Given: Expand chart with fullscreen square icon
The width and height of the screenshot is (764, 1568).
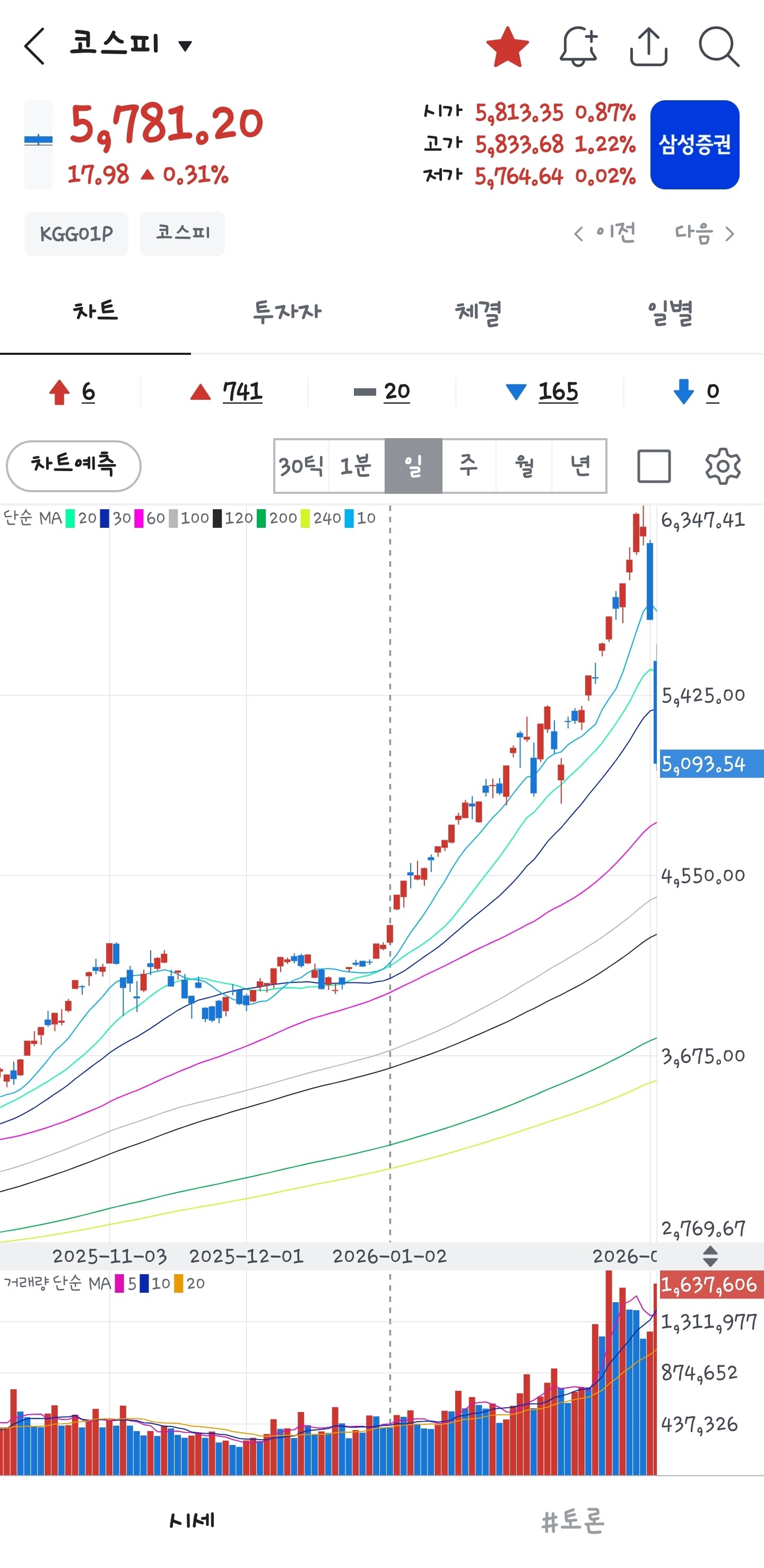Looking at the screenshot, I should (x=654, y=466).
